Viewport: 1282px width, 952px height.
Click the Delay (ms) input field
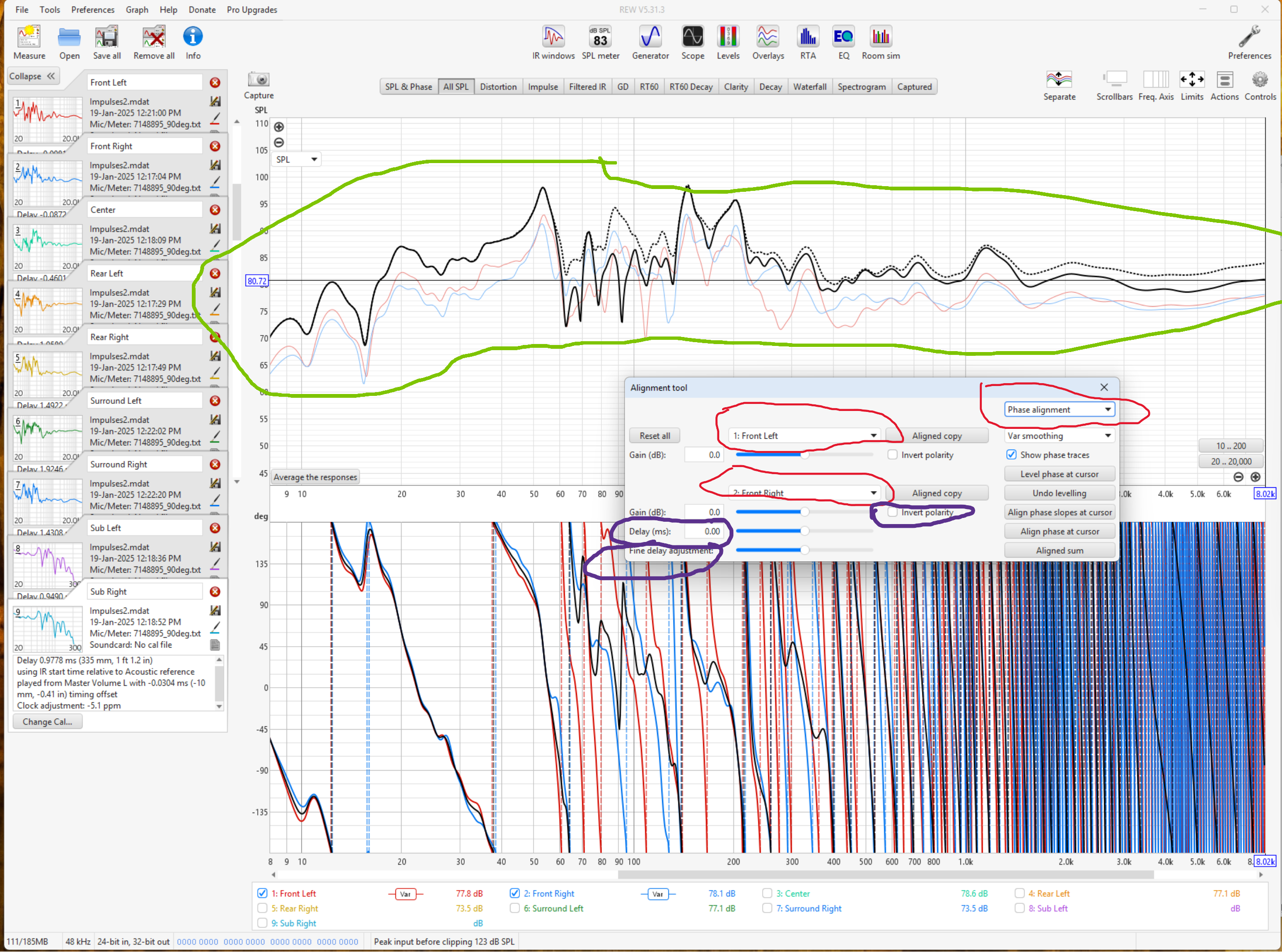click(x=704, y=531)
